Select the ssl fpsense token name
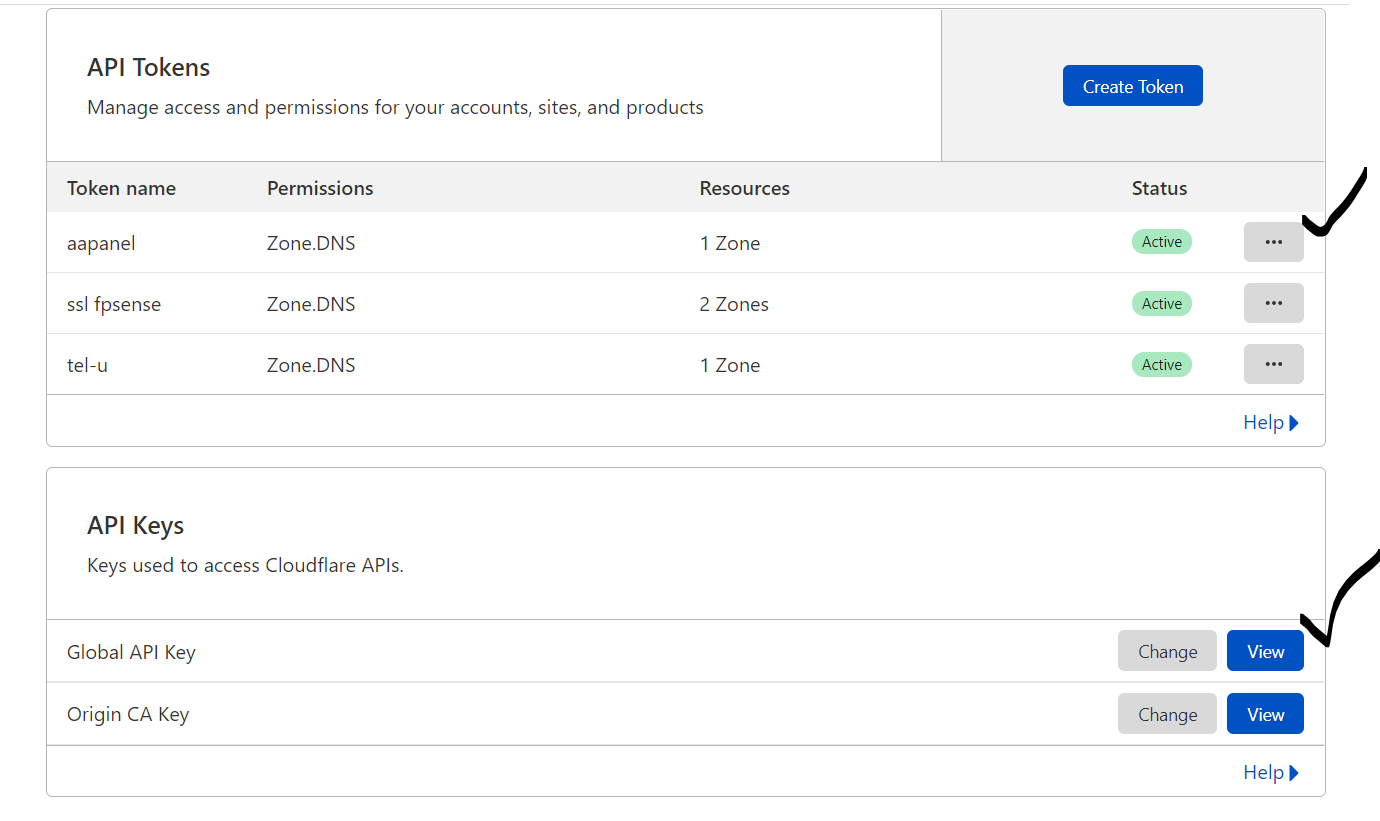The width and height of the screenshot is (1380, 821). pos(114,304)
